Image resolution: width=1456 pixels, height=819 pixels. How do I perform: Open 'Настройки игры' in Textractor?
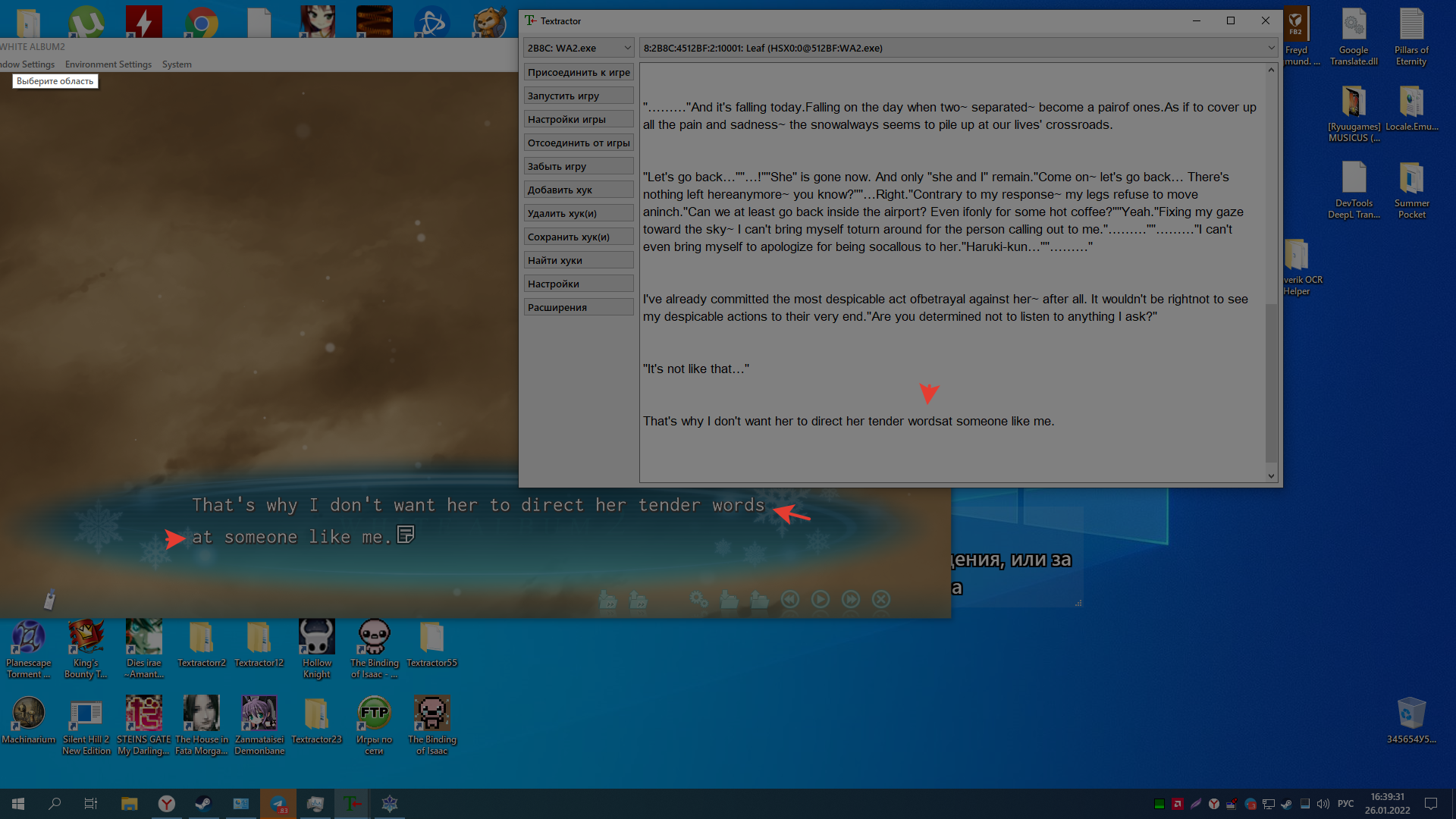(x=579, y=119)
